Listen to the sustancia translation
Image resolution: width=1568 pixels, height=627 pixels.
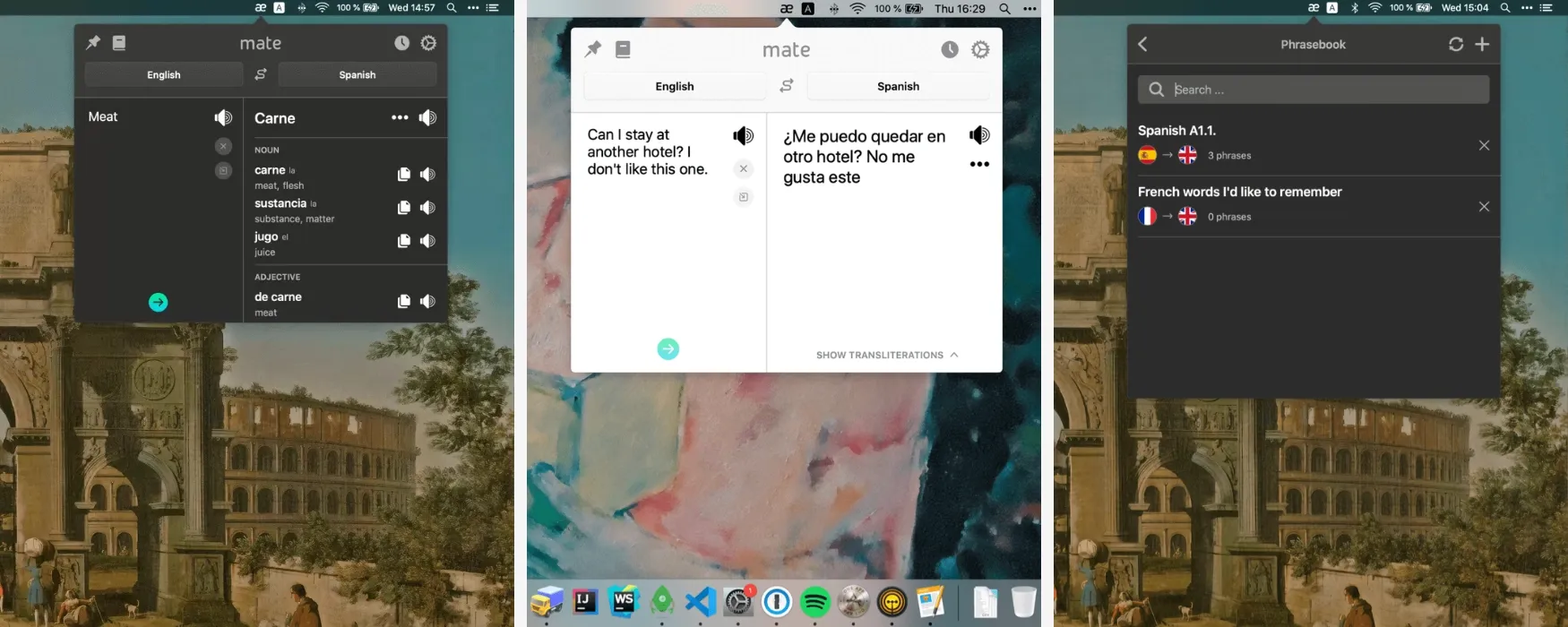pyautogui.click(x=427, y=208)
